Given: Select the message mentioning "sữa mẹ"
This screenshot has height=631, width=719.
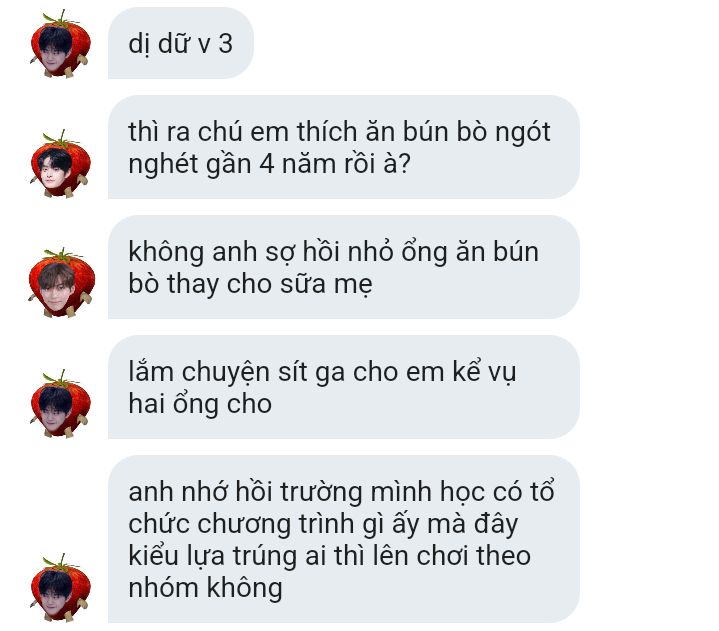Looking at the screenshot, I should point(343,267).
